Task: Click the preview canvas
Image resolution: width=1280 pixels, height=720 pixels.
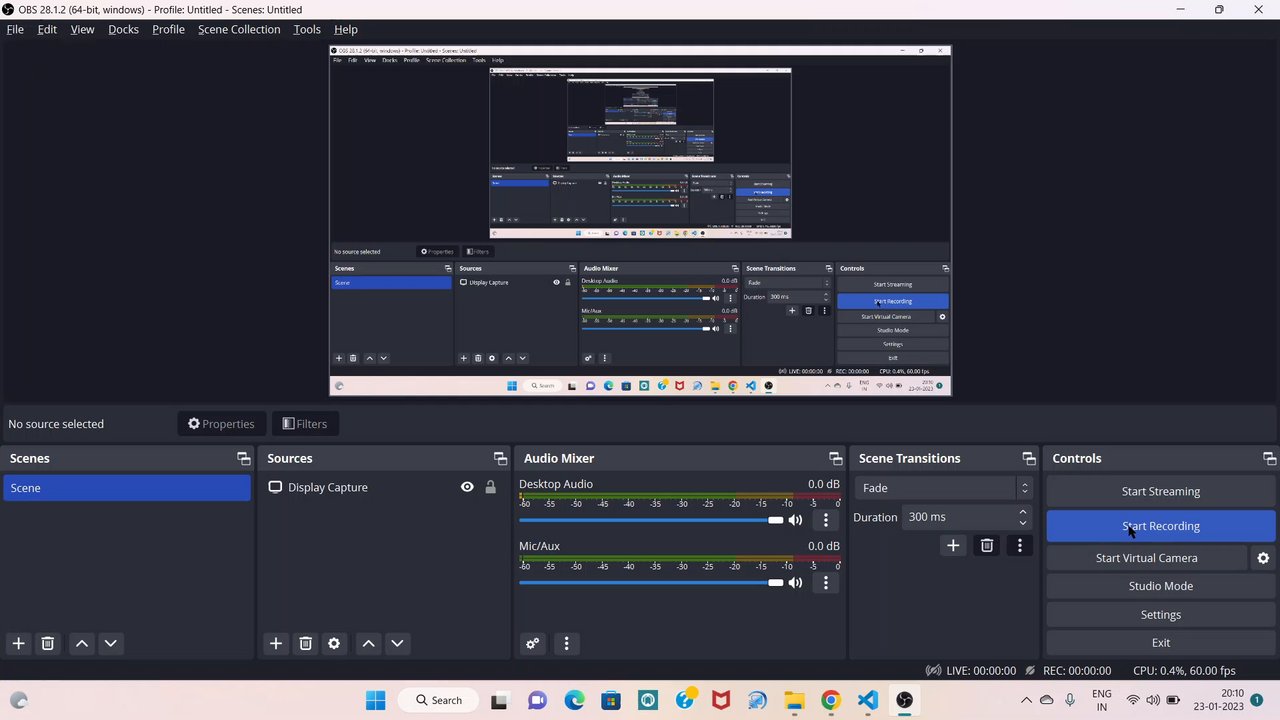Action: point(640,220)
